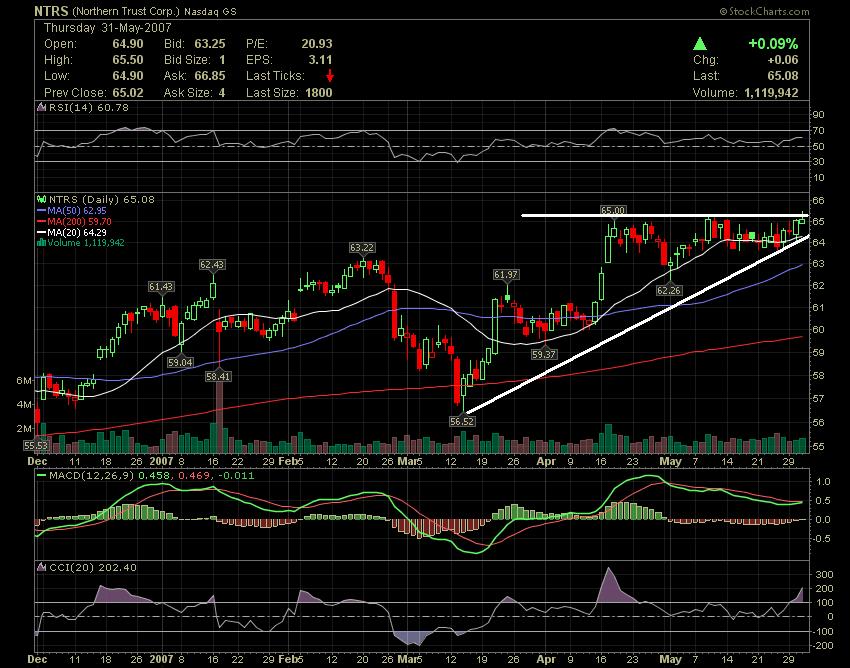Click the red Last Ticks down arrow
The image size is (850, 668).
330,76
